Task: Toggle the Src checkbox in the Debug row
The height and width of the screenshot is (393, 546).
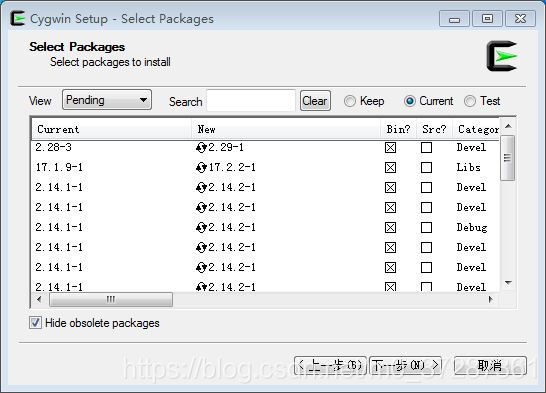Action: 426,228
